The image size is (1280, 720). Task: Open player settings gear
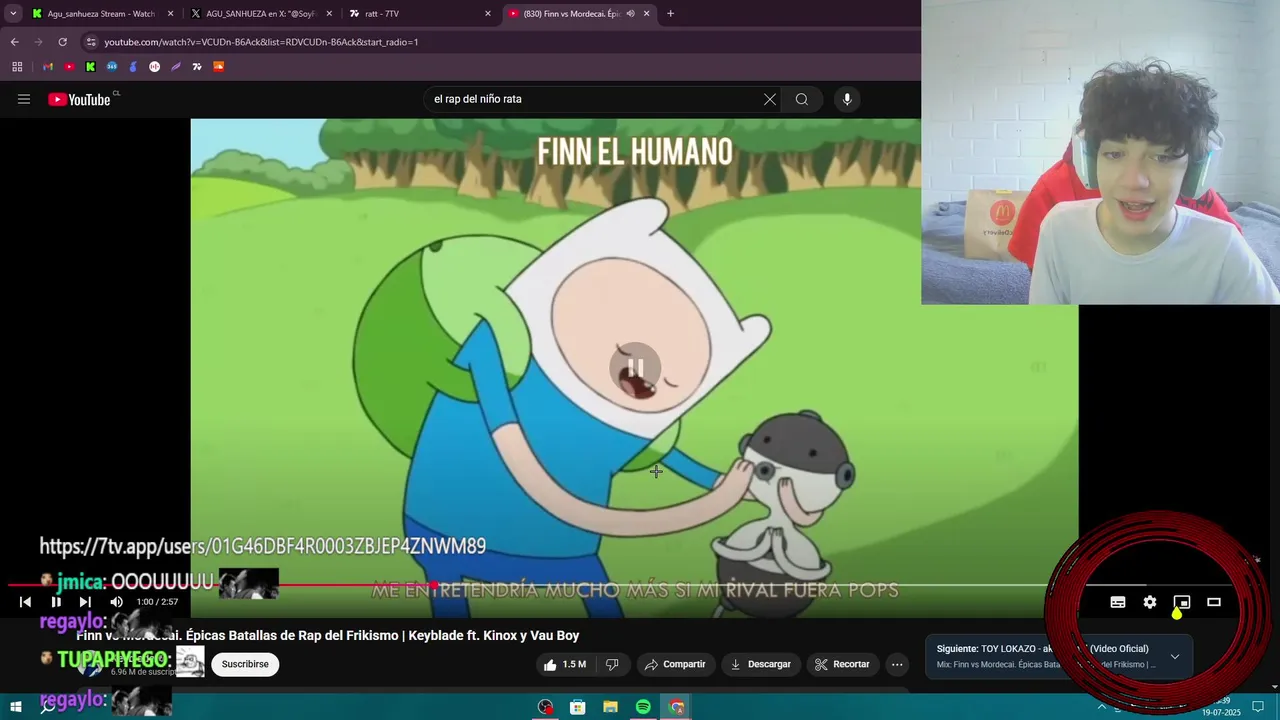click(1150, 602)
